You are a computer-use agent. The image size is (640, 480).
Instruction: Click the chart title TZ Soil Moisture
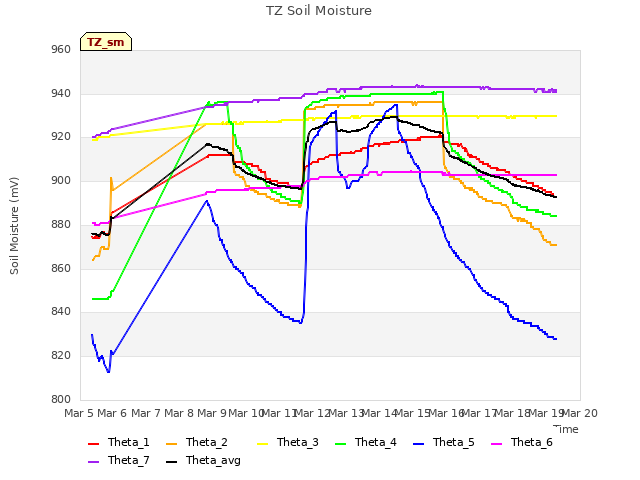point(319,11)
